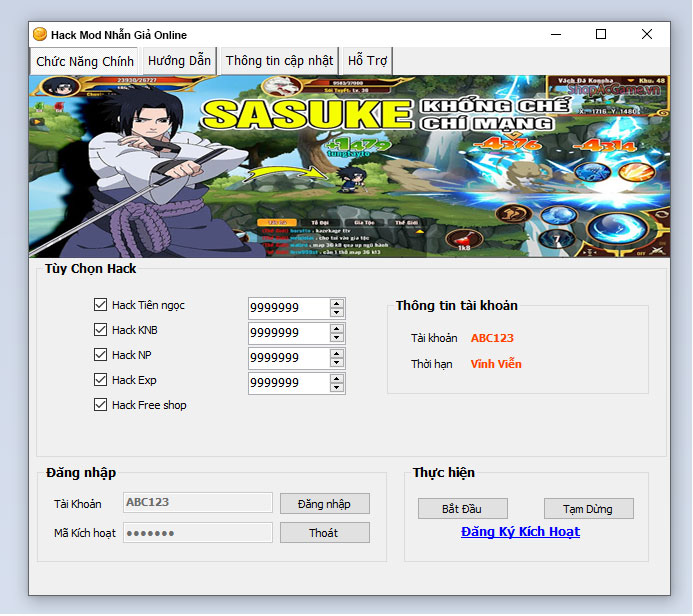Close the Hack Mod Nhẫn Giả window
Image resolution: width=693 pixels, height=616 pixels.
tap(647, 34)
